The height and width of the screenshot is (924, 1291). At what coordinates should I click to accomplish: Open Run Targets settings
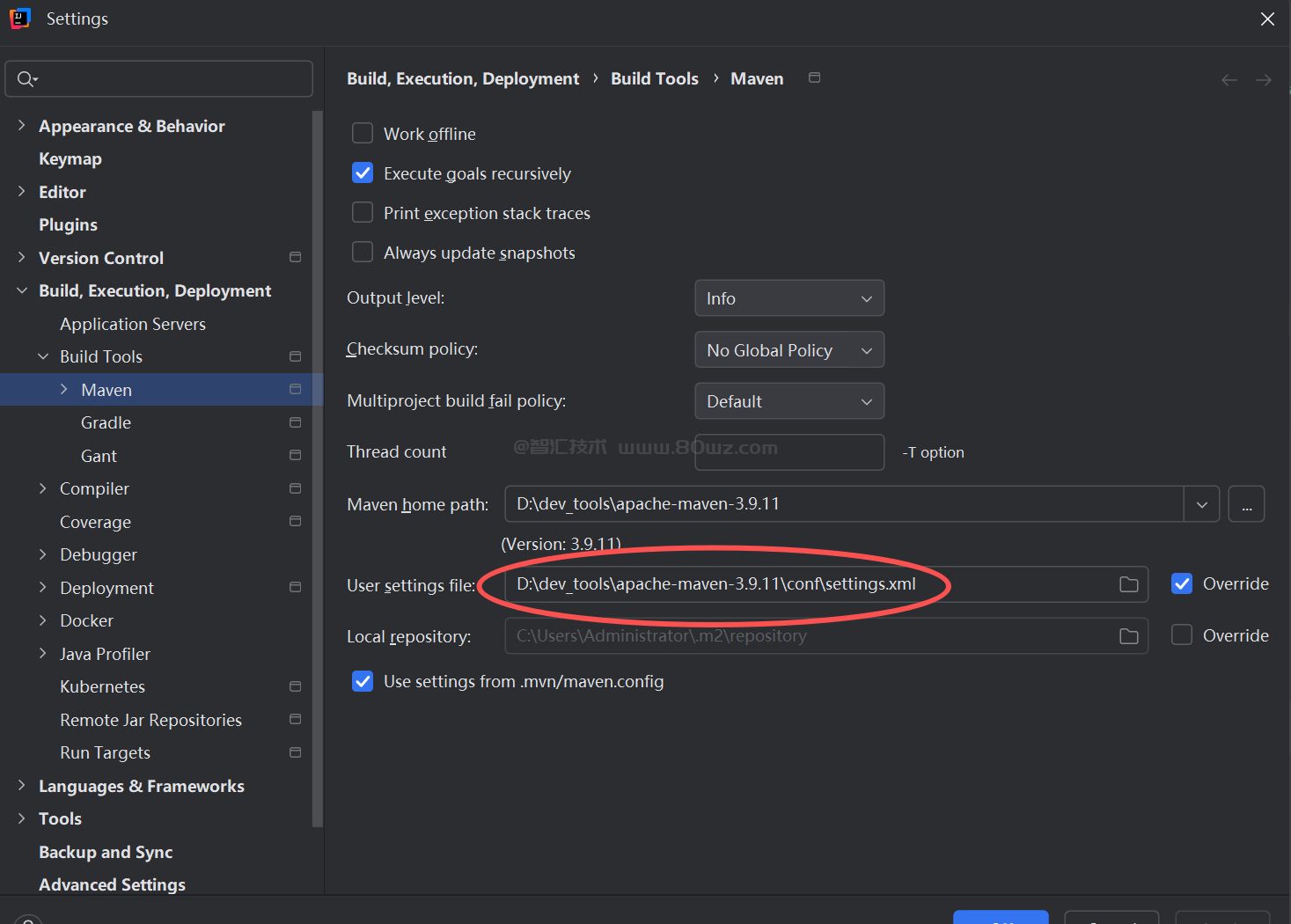coord(105,752)
